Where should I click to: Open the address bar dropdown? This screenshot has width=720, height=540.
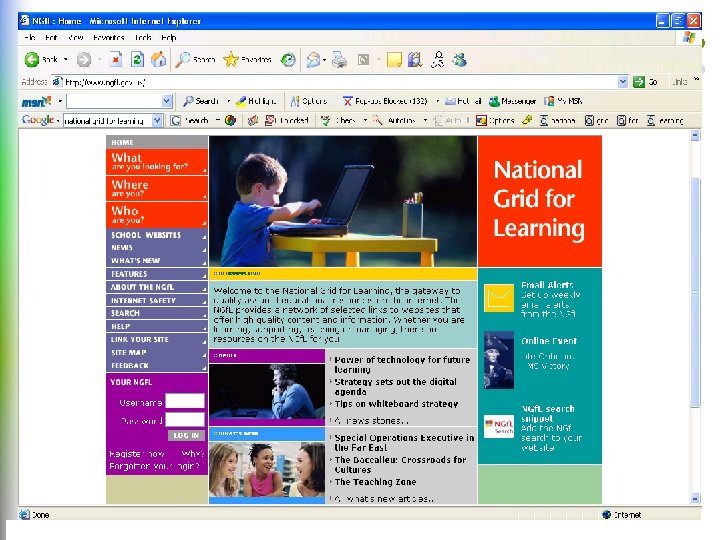pos(623,82)
